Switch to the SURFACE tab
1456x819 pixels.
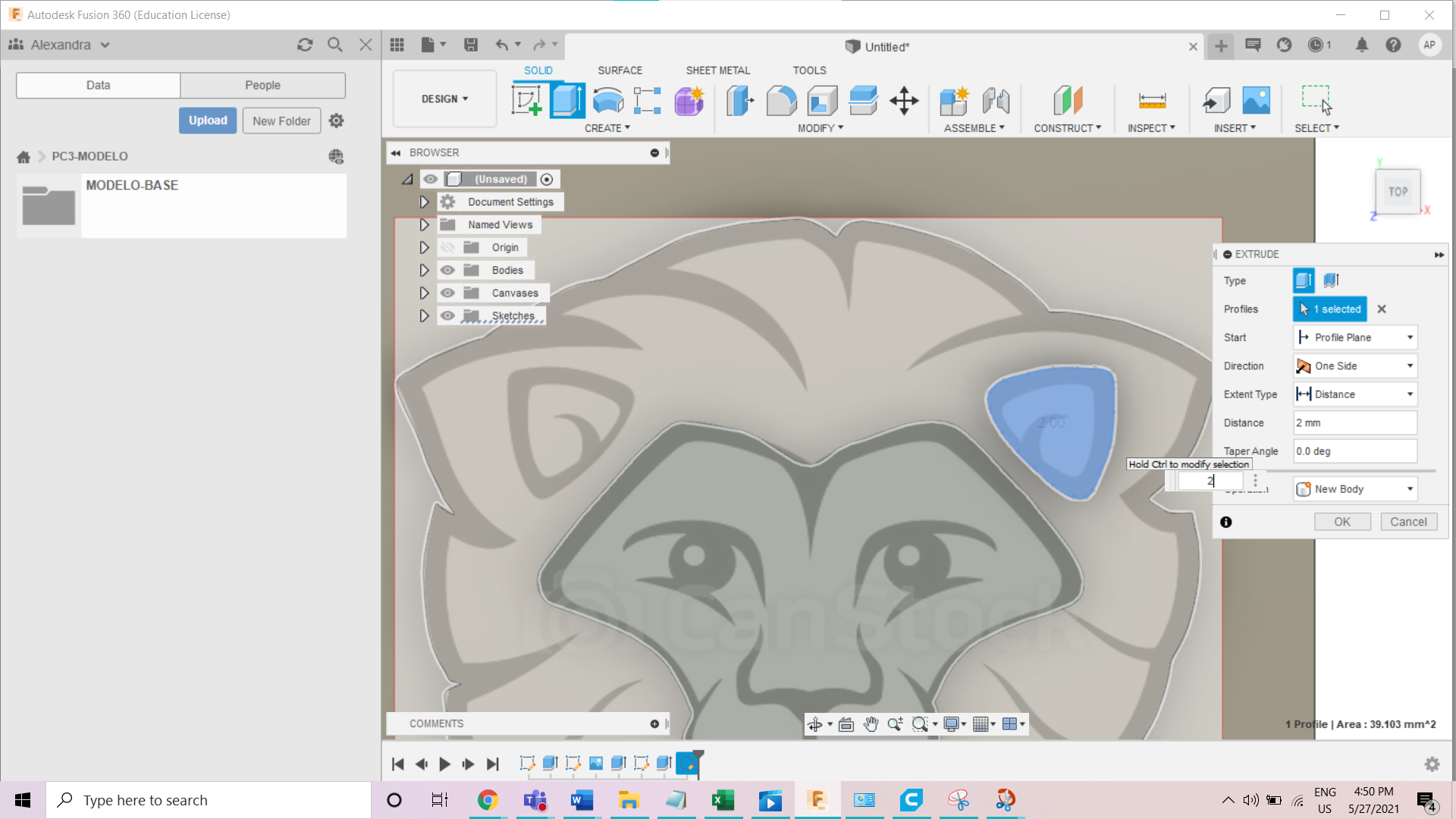(x=620, y=70)
